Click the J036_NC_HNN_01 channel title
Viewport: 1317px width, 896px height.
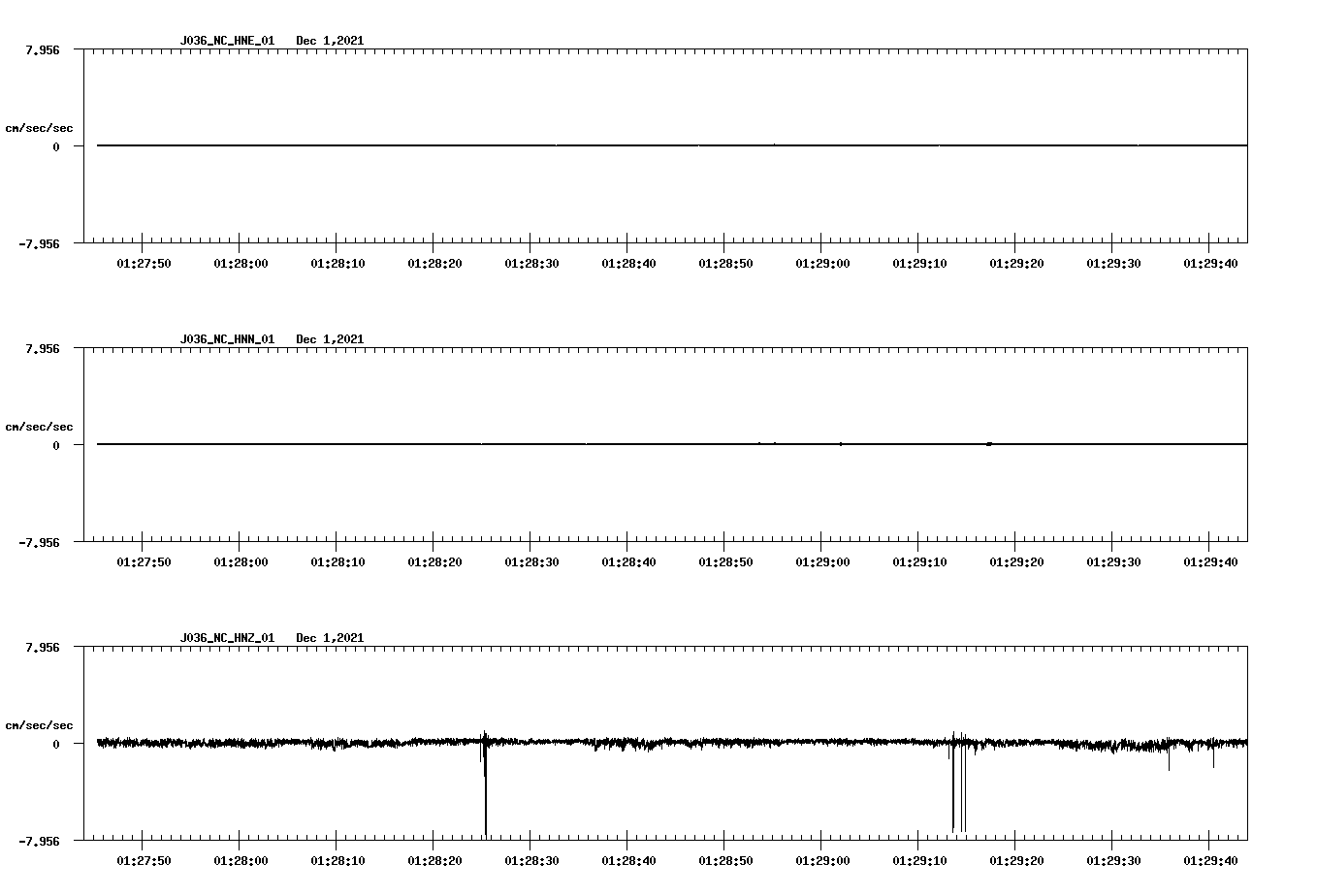coord(227,339)
